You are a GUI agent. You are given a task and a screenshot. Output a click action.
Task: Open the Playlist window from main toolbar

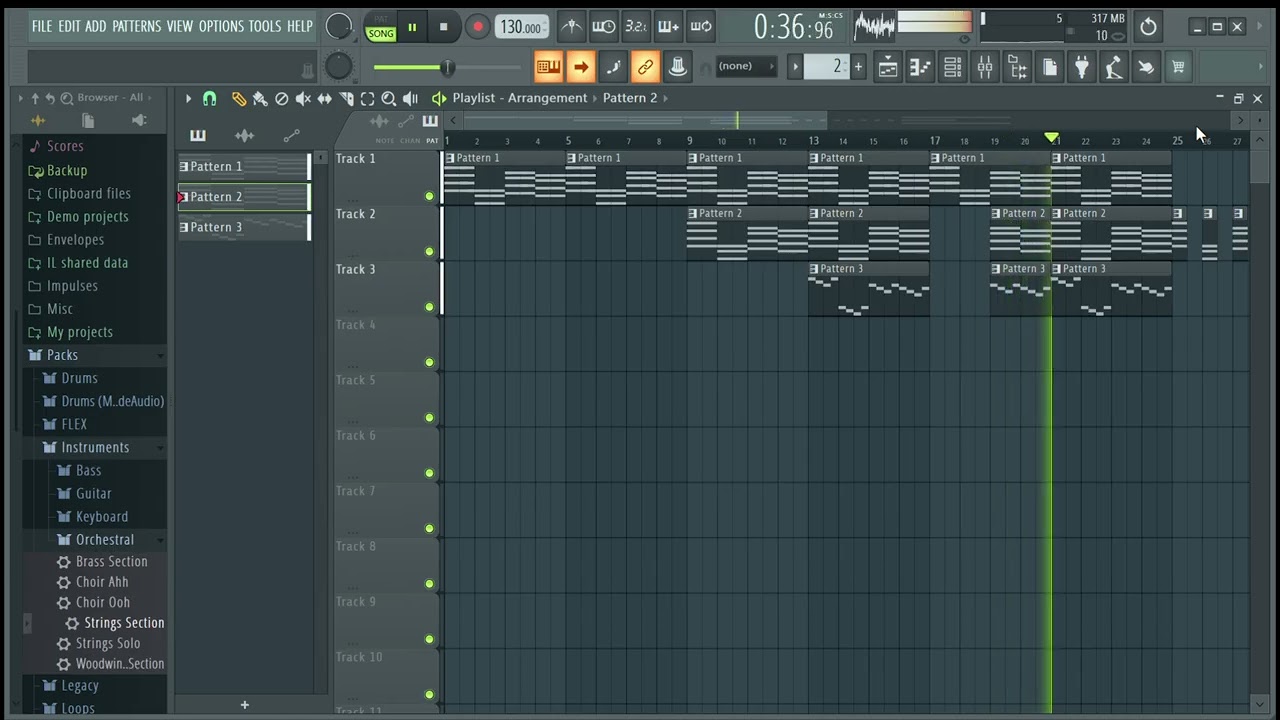(x=887, y=67)
